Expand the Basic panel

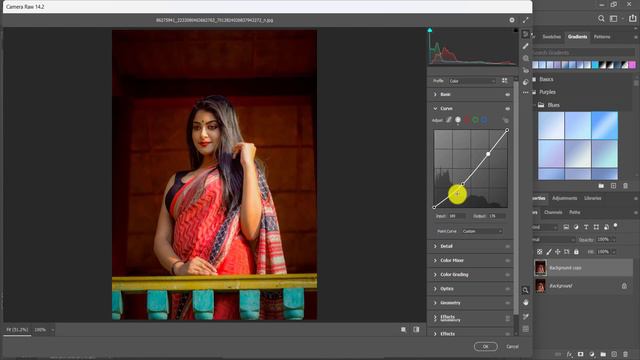click(435, 94)
